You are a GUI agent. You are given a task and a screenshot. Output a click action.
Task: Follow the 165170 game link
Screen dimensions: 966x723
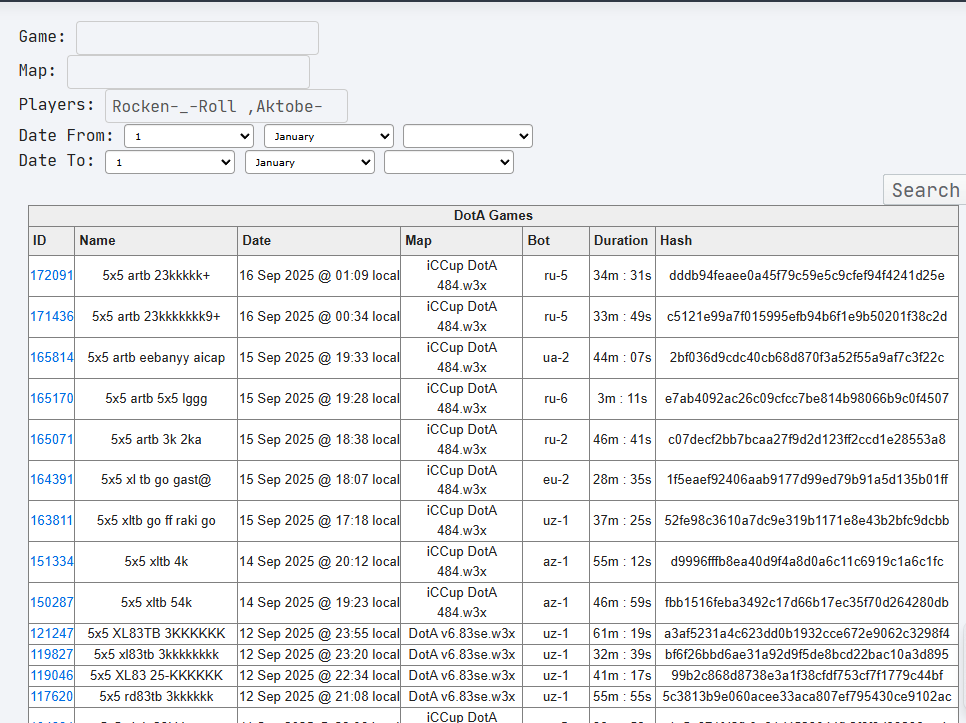point(52,398)
